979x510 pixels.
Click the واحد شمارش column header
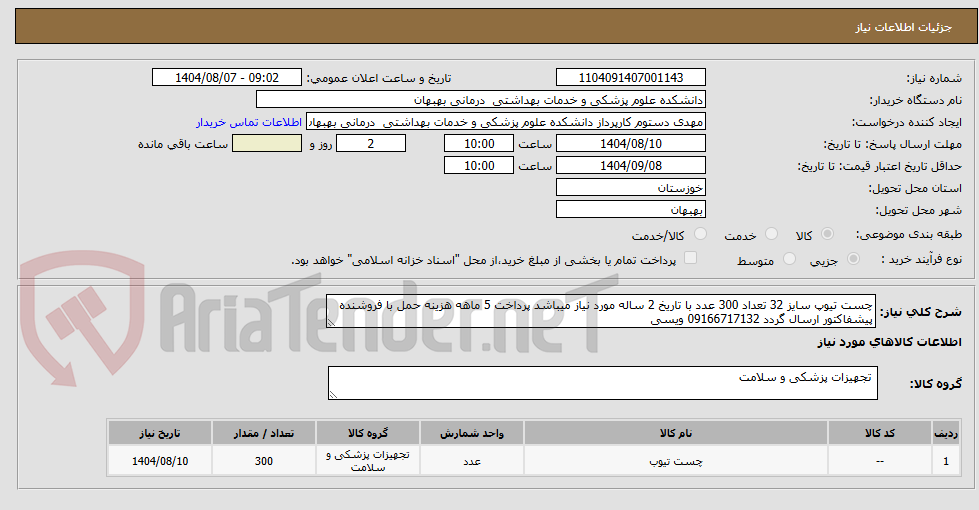point(472,433)
